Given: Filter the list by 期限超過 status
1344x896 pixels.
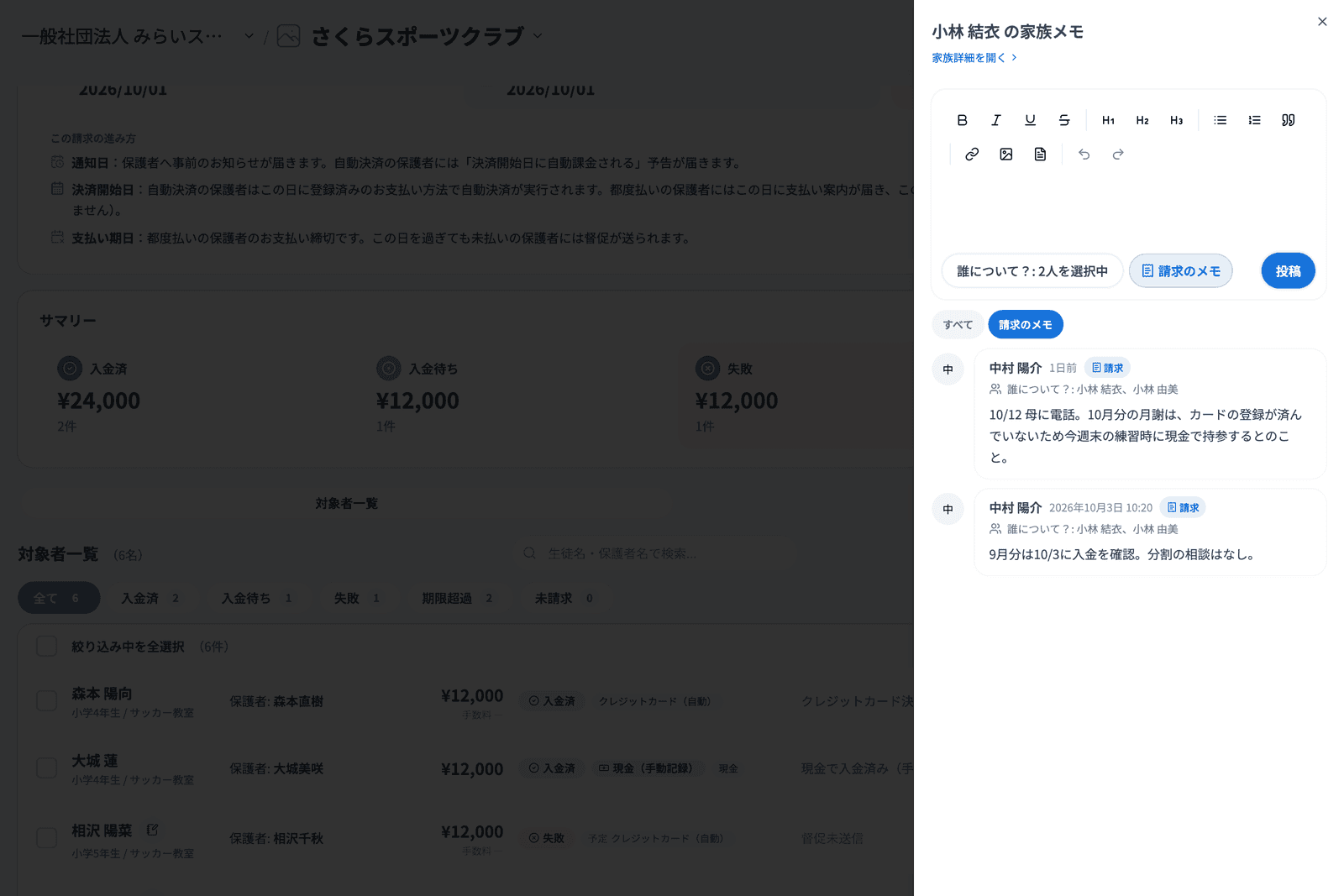Looking at the screenshot, I should pos(458,598).
